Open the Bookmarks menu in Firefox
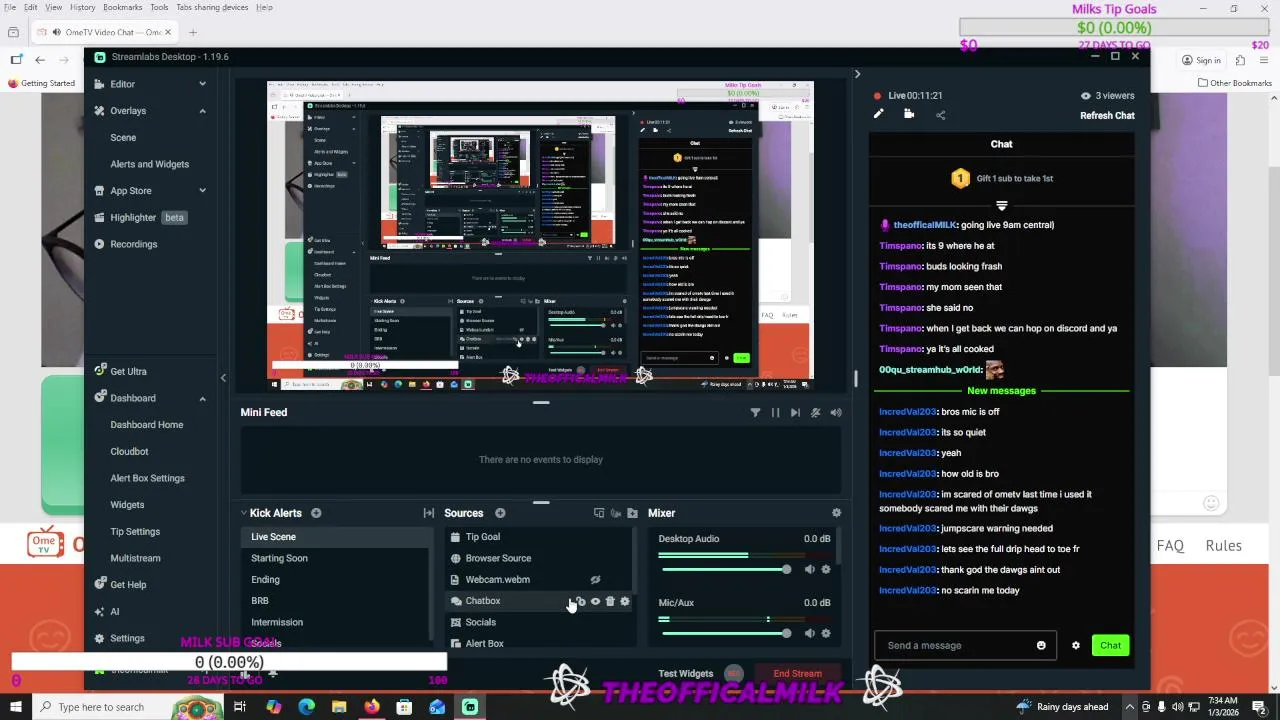Screen dimensions: 1280x720 [x=123, y=7]
